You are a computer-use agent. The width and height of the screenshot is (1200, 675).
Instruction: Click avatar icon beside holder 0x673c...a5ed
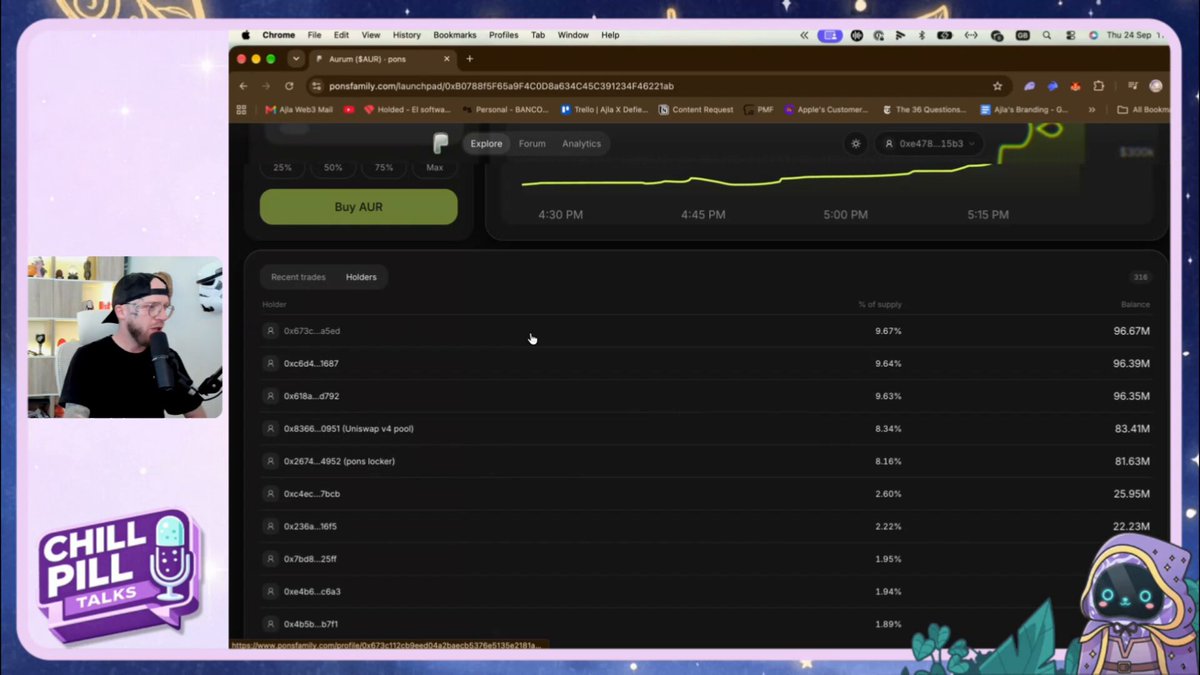coord(270,331)
